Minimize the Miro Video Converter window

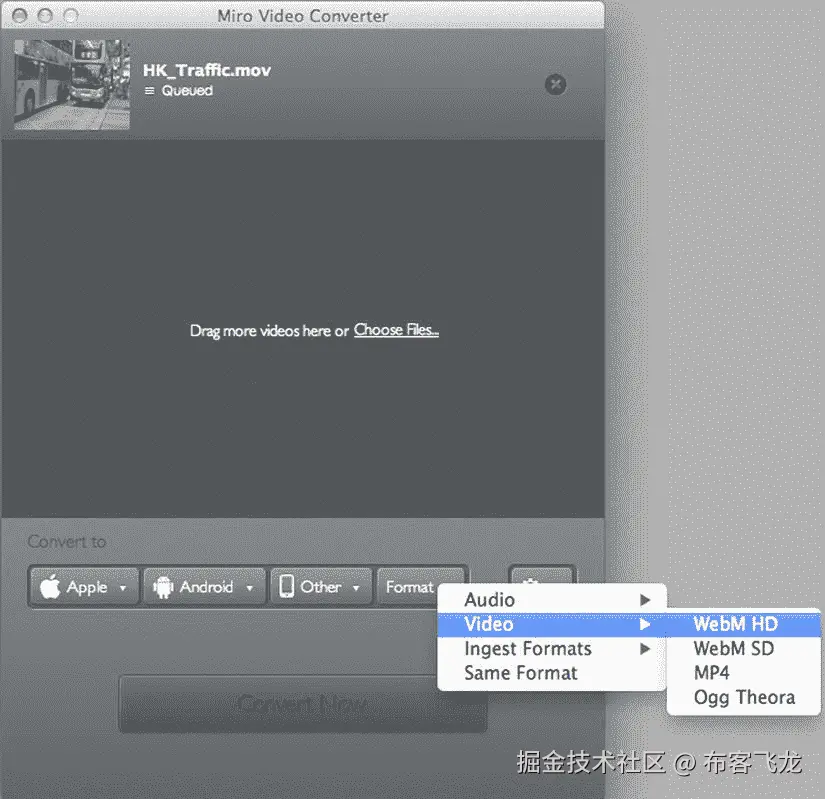click(x=45, y=16)
